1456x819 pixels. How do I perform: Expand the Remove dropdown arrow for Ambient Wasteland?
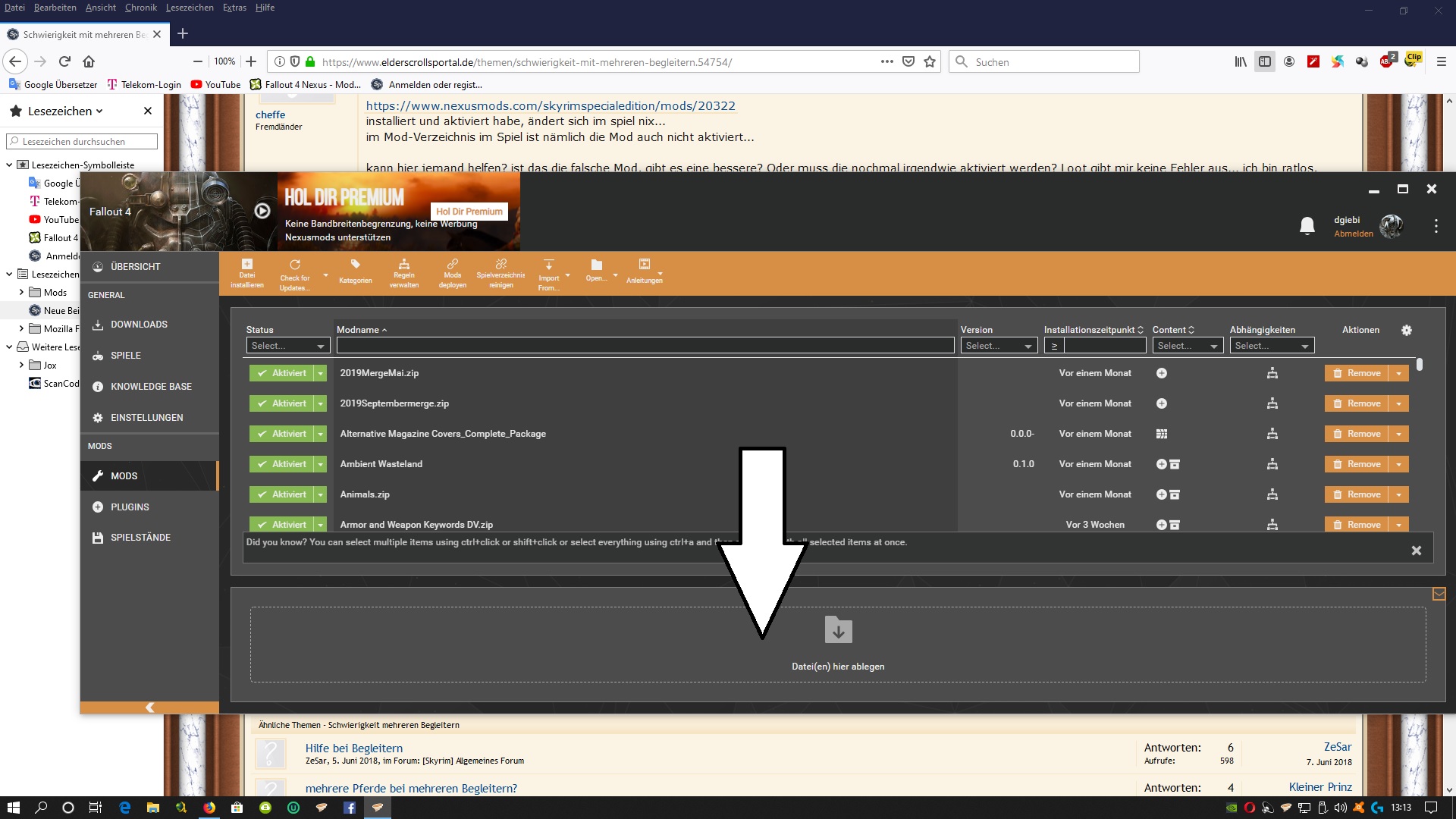tap(1399, 464)
